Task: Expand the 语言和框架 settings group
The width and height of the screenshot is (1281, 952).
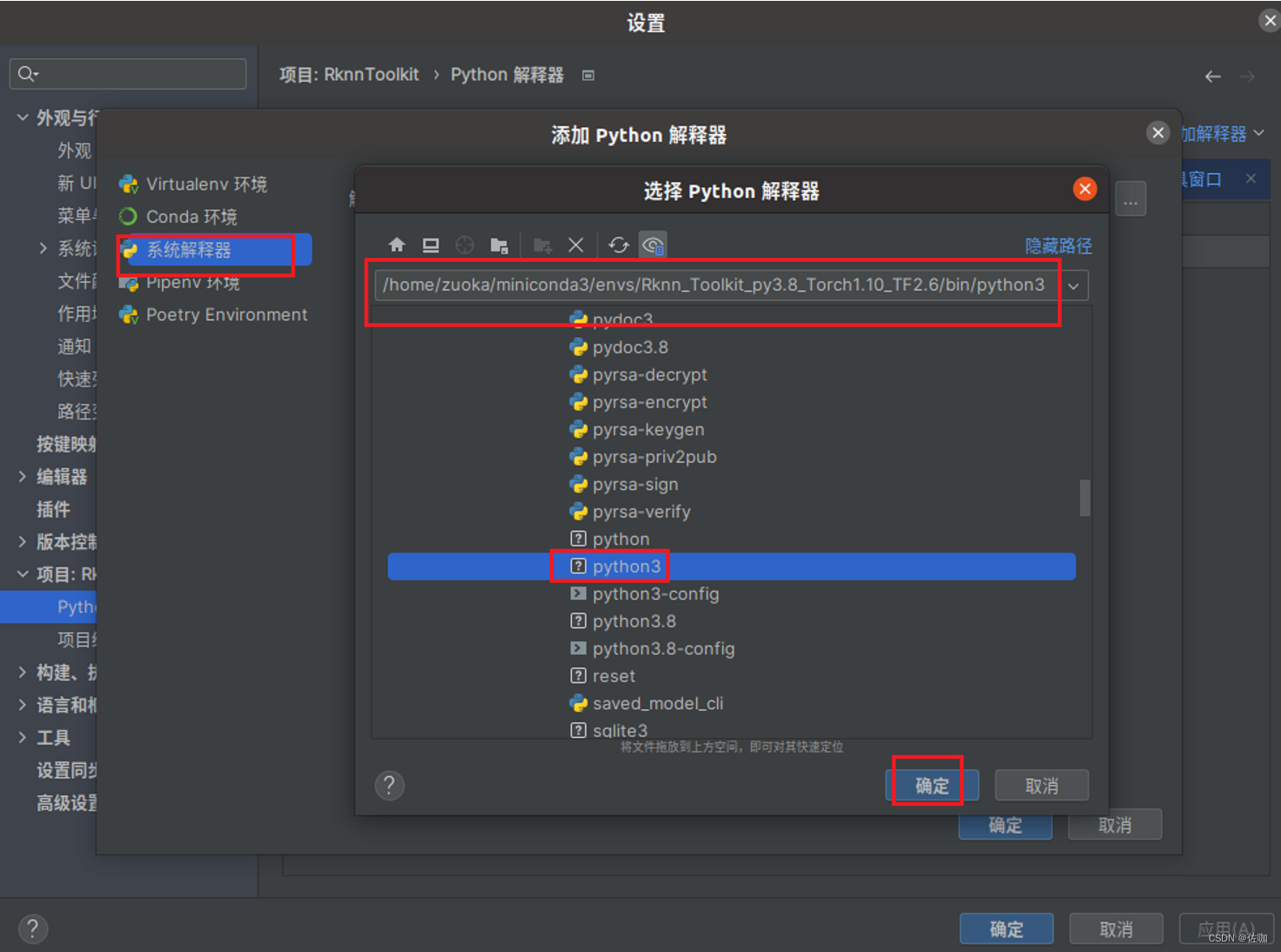Action: point(23,705)
